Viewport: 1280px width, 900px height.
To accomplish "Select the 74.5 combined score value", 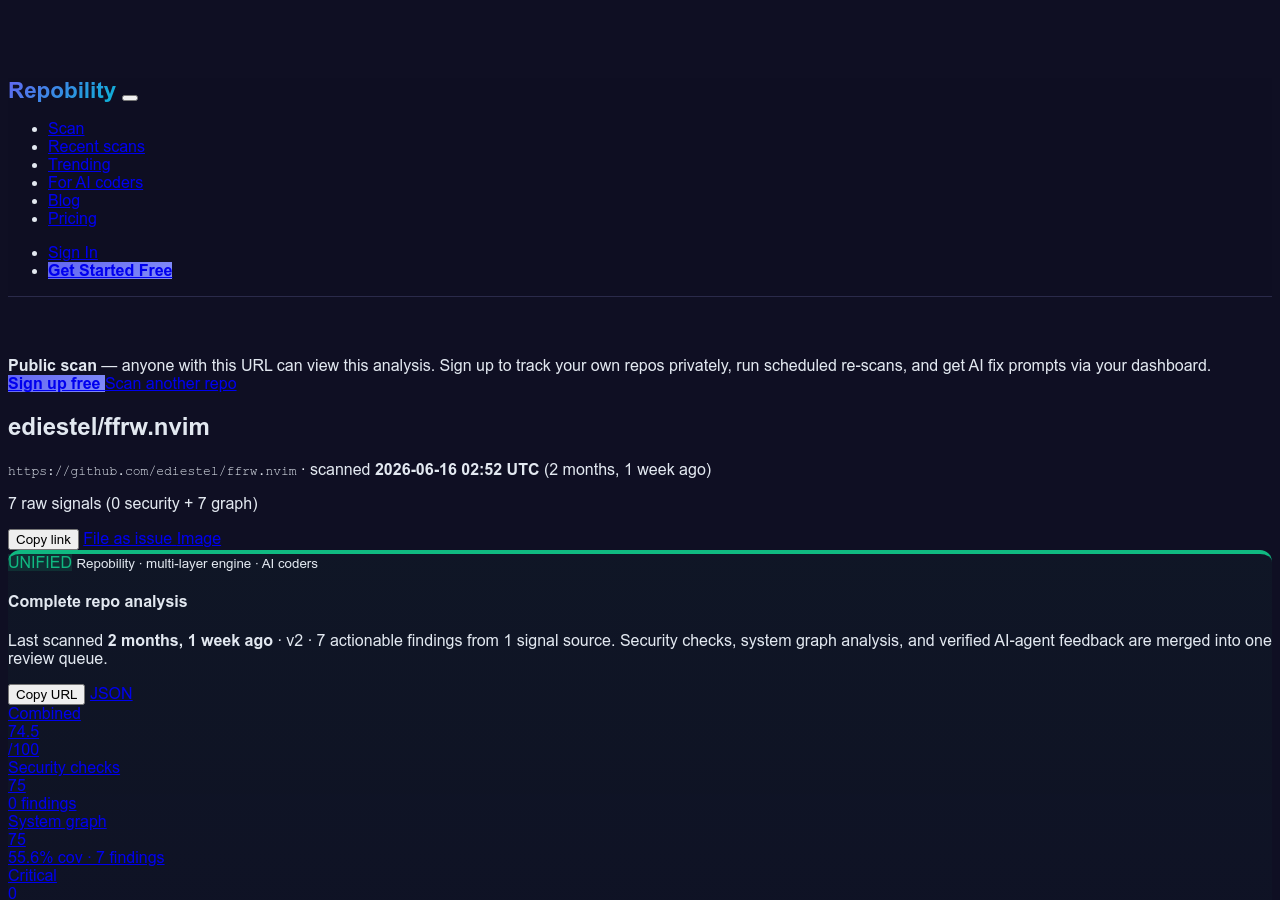I will (x=23, y=731).
